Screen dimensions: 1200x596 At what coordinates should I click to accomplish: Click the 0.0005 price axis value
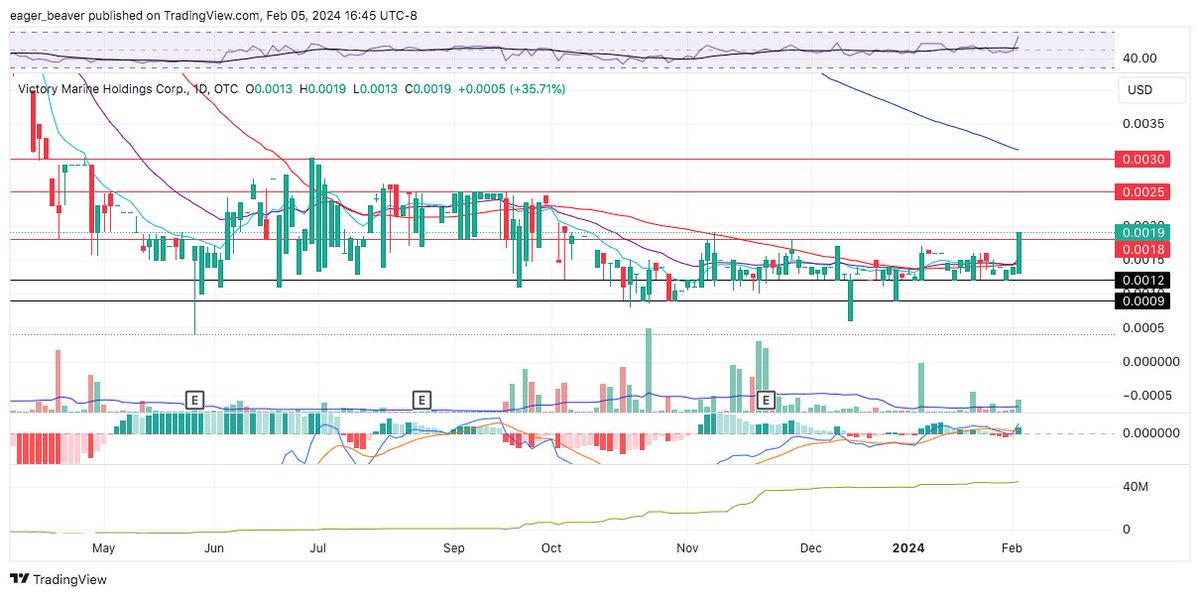pos(1143,327)
